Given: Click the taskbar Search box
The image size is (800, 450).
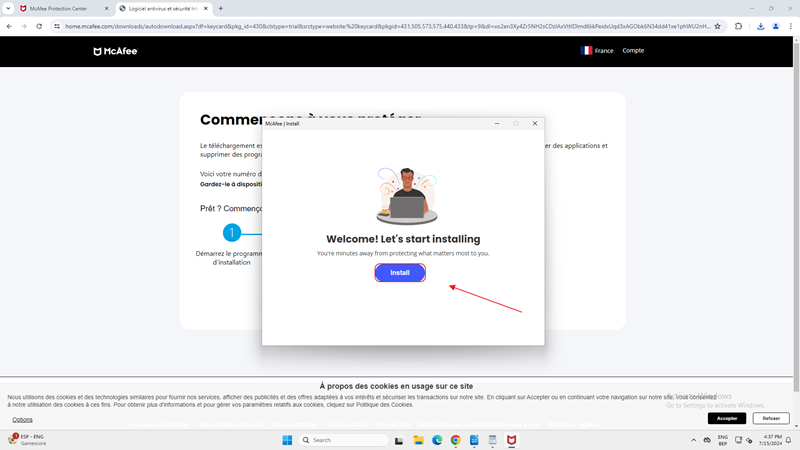Looking at the screenshot, I should tap(343, 440).
